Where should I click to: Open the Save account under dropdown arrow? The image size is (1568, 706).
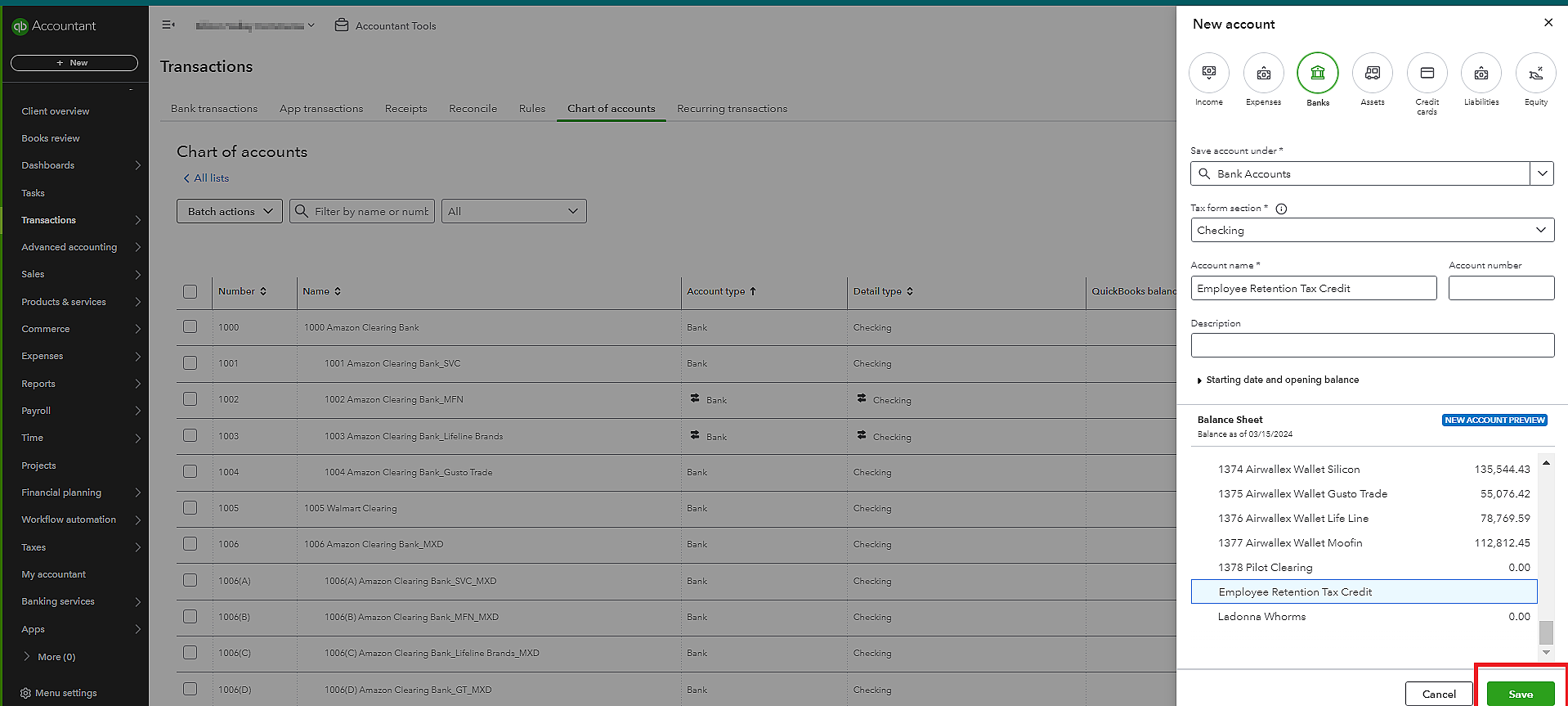tap(1542, 173)
